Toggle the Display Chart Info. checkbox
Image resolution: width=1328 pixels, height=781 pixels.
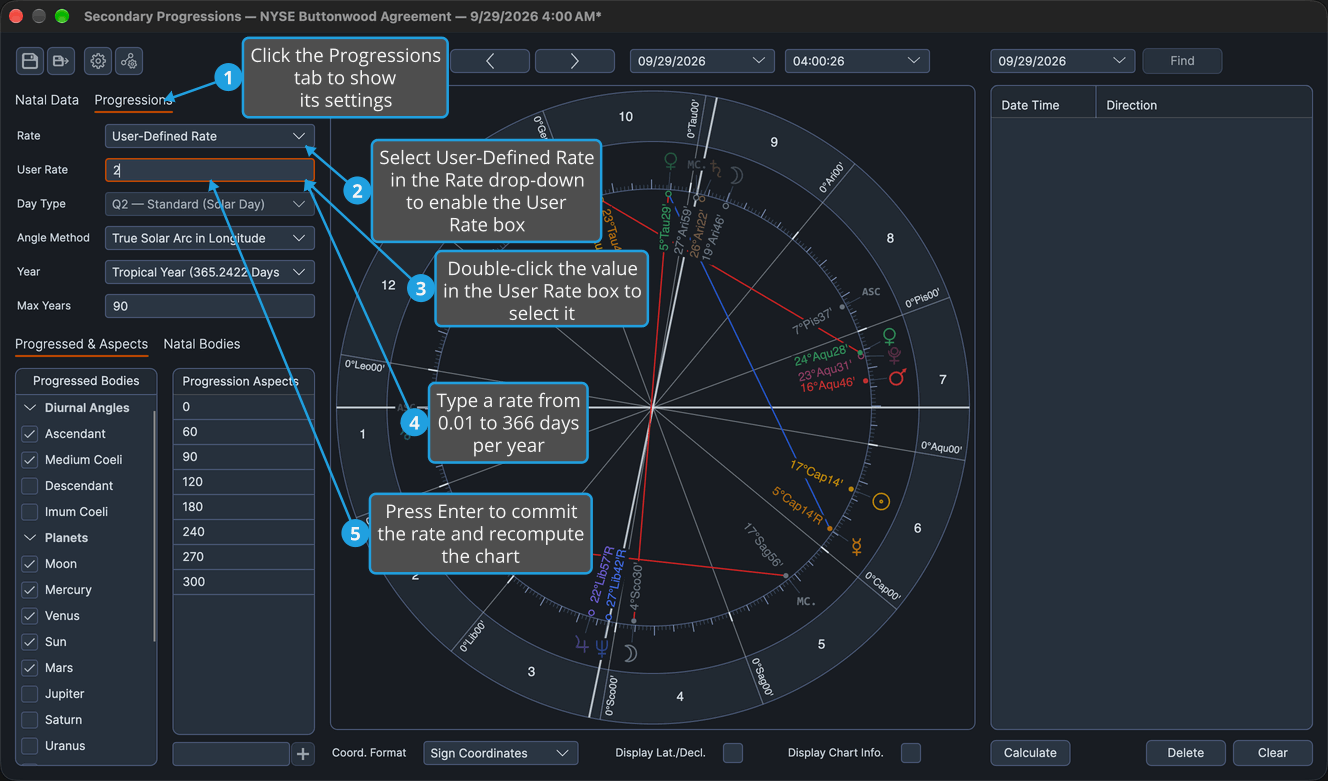coord(911,753)
